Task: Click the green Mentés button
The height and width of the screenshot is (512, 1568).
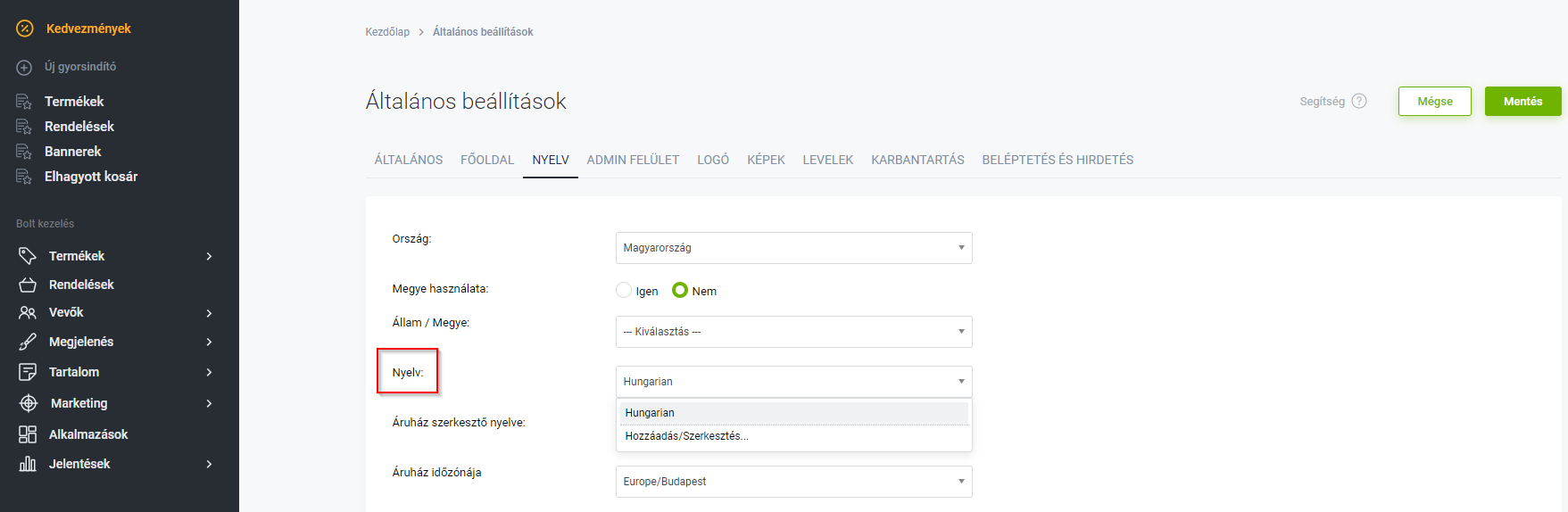Action: pyautogui.click(x=1522, y=101)
